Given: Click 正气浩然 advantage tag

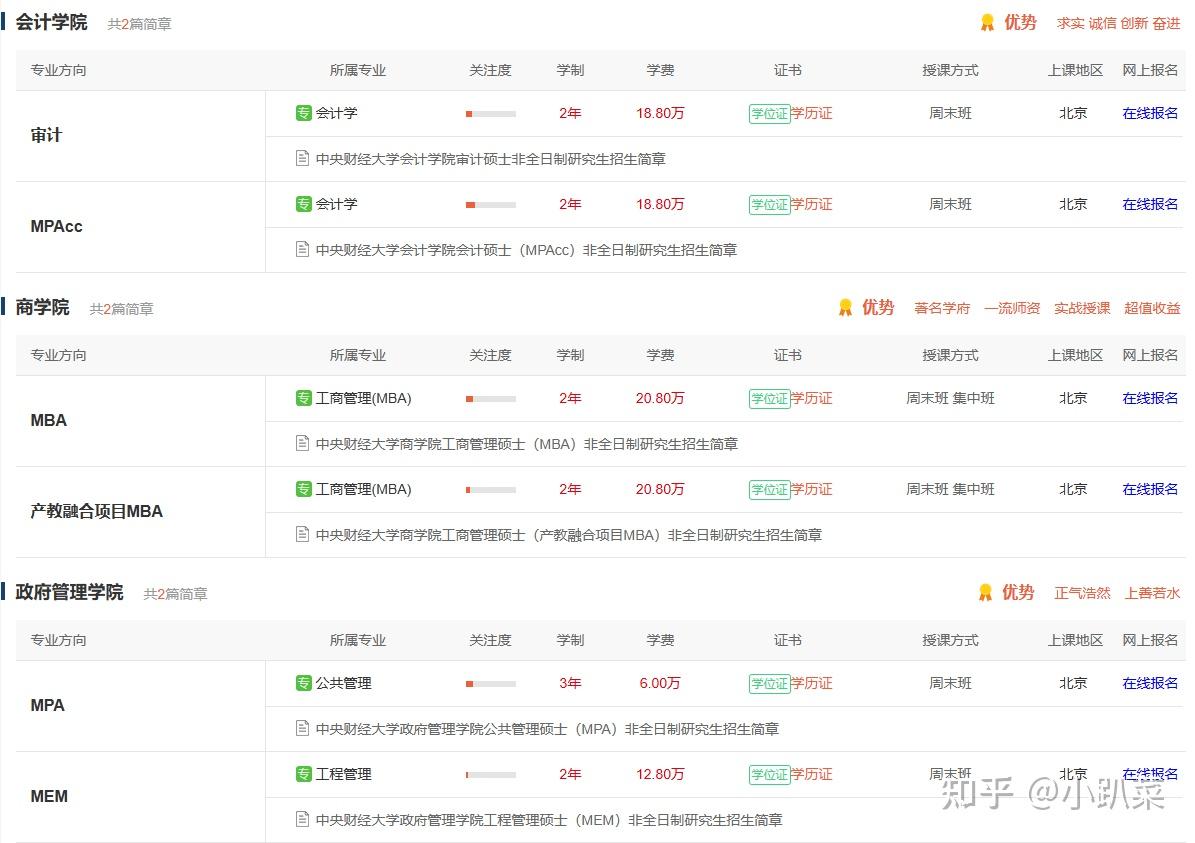Looking at the screenshot, I should coord(1082,593).
